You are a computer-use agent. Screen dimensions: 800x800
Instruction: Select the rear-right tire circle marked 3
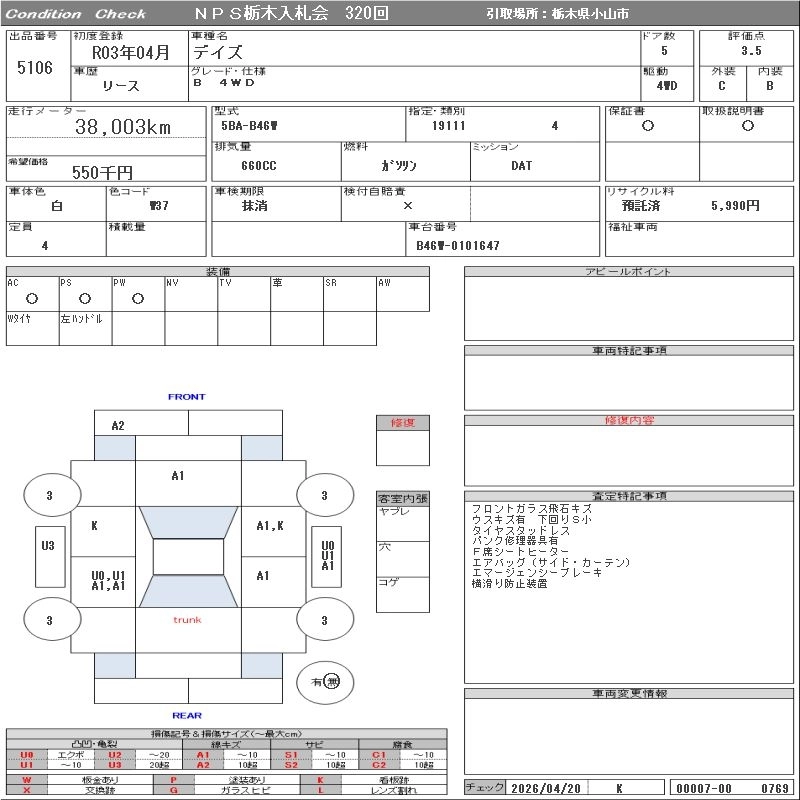(325, 620)
